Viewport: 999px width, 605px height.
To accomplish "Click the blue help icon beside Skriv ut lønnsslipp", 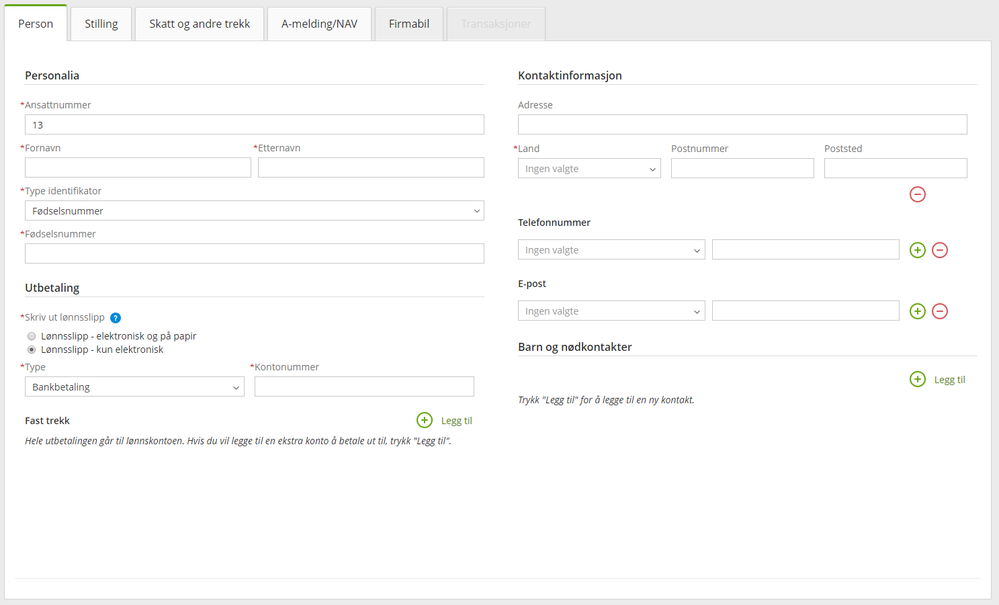I will 115,318.
